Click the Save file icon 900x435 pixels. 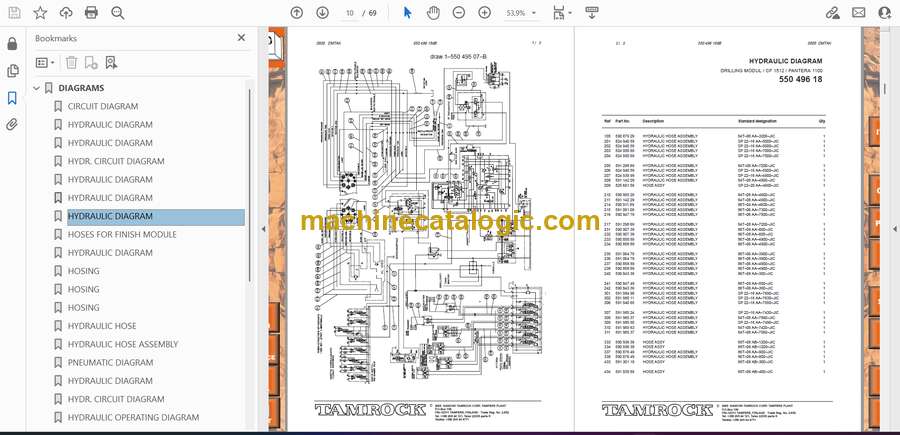[14, 13]
